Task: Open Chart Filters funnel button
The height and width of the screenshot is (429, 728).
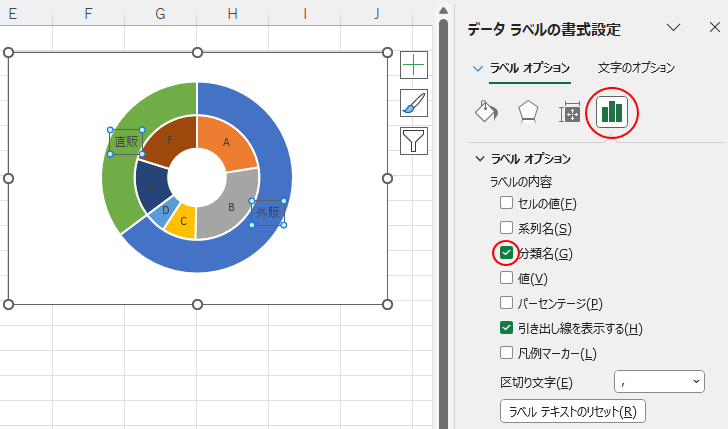Action: pos(414,141)
